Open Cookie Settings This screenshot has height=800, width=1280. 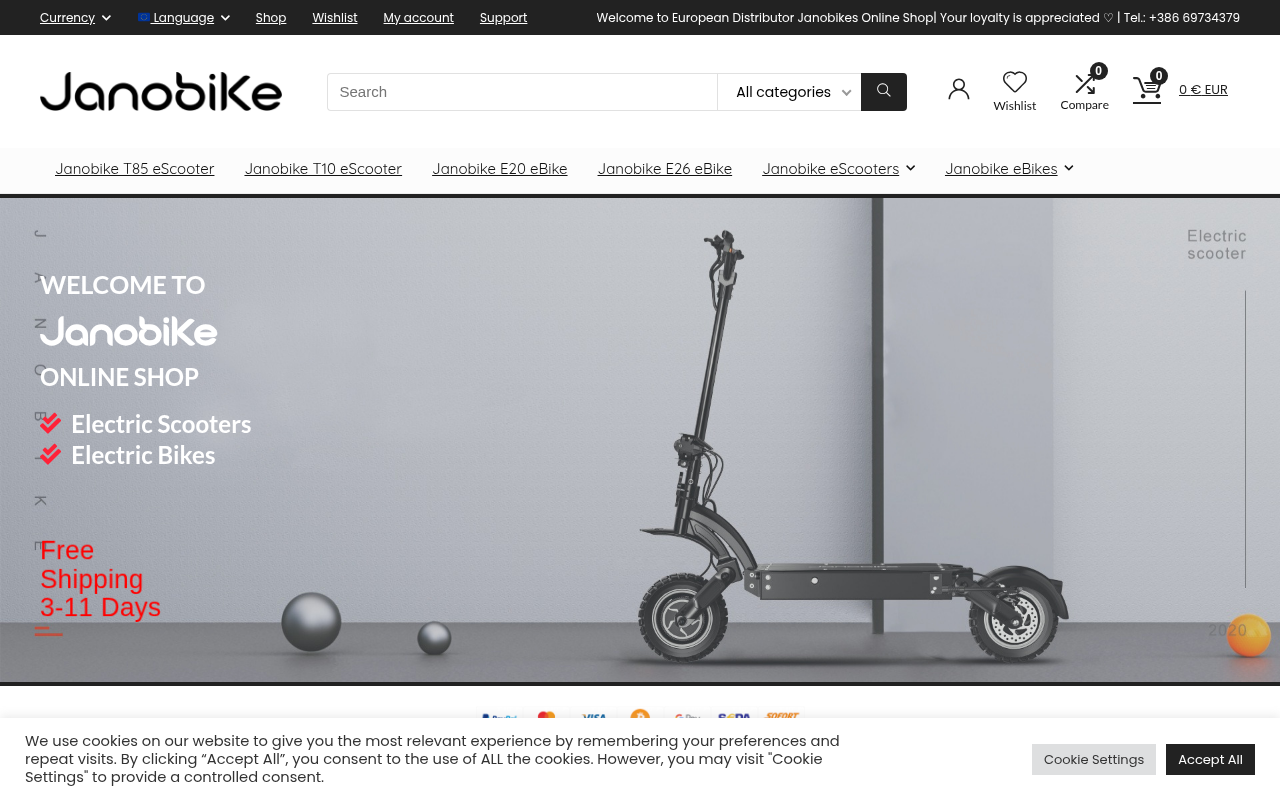point(1094,760)
